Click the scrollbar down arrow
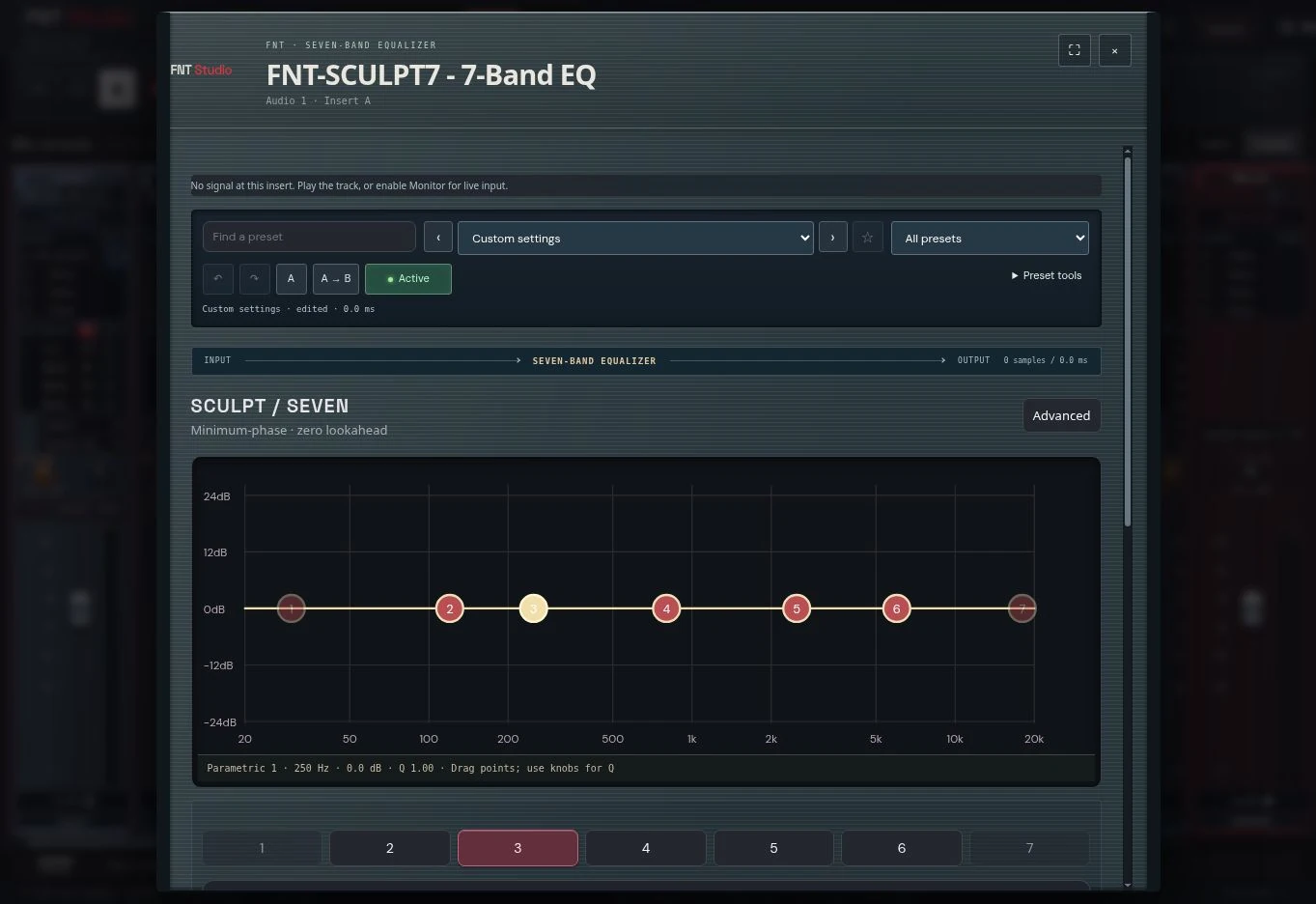 (1128, 884)
